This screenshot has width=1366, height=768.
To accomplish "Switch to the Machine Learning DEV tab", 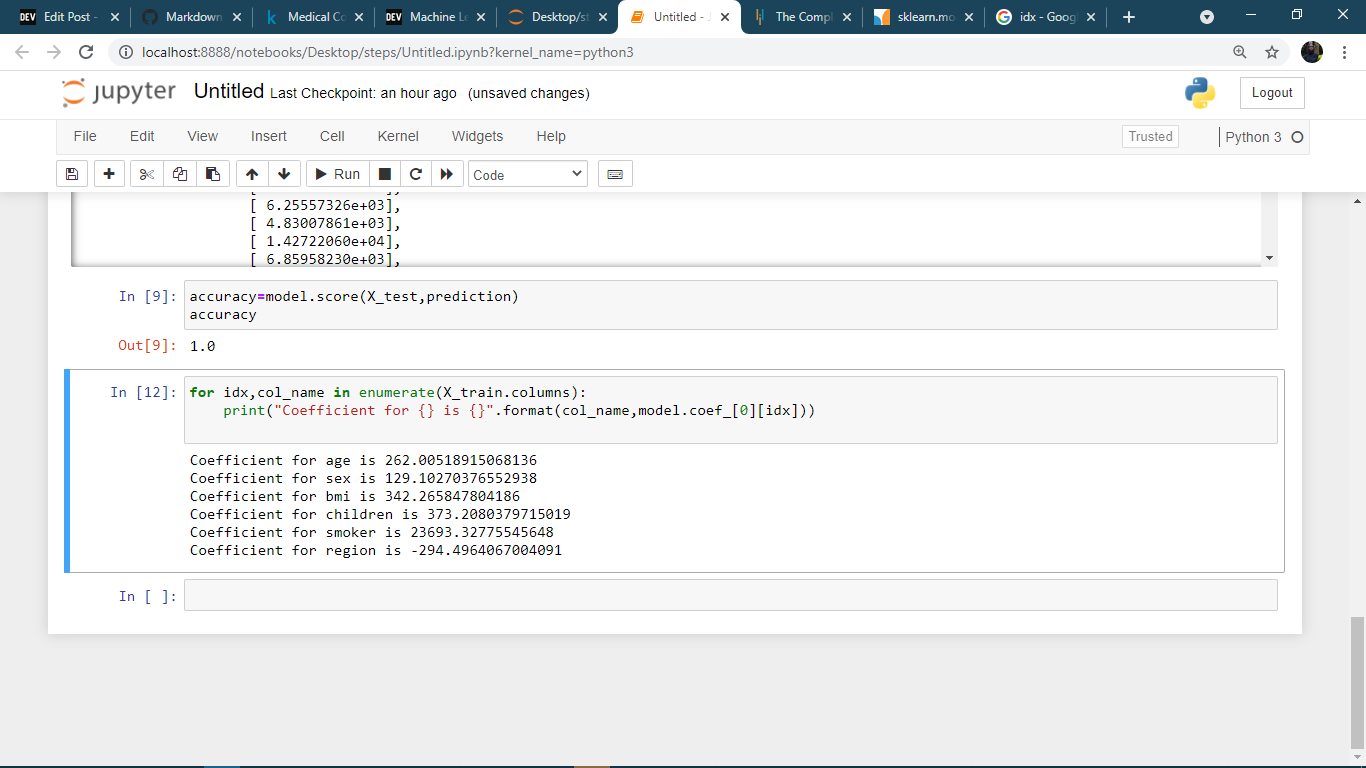I will (434, 17).
